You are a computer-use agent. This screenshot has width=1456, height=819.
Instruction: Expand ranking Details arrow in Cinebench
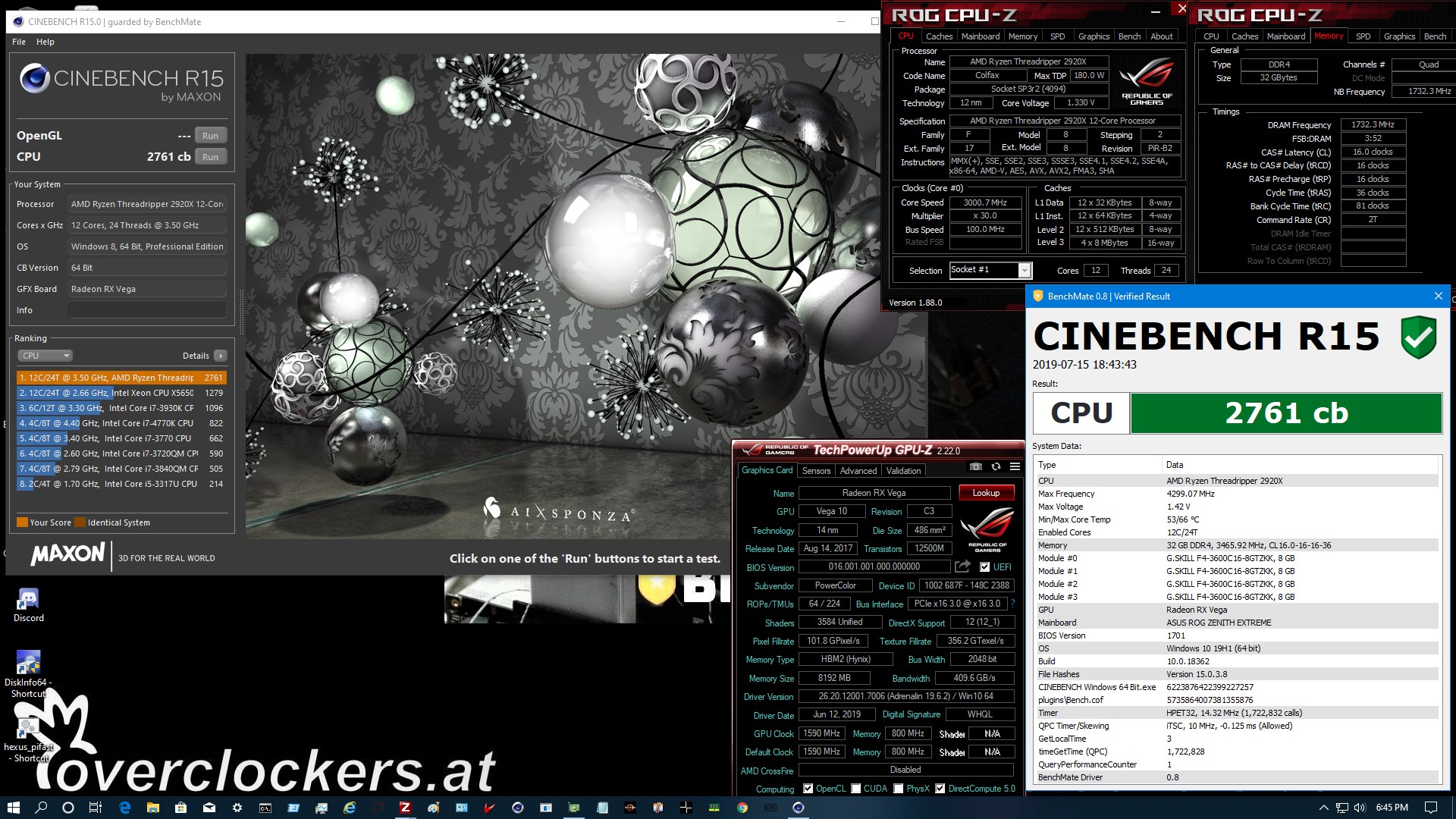pyautogui.click(x=220, y=356)
